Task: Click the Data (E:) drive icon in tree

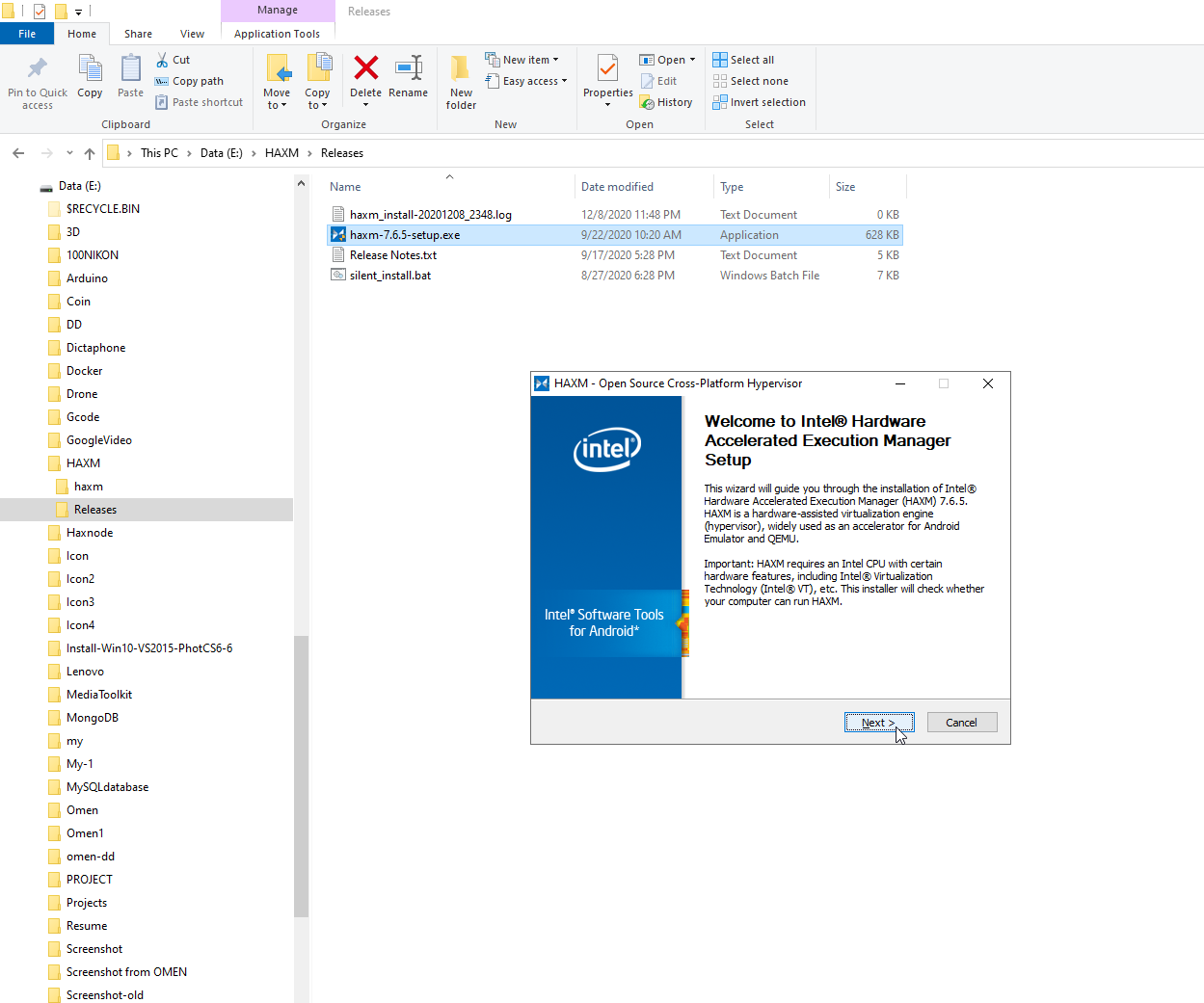Action: pos(46,187)
